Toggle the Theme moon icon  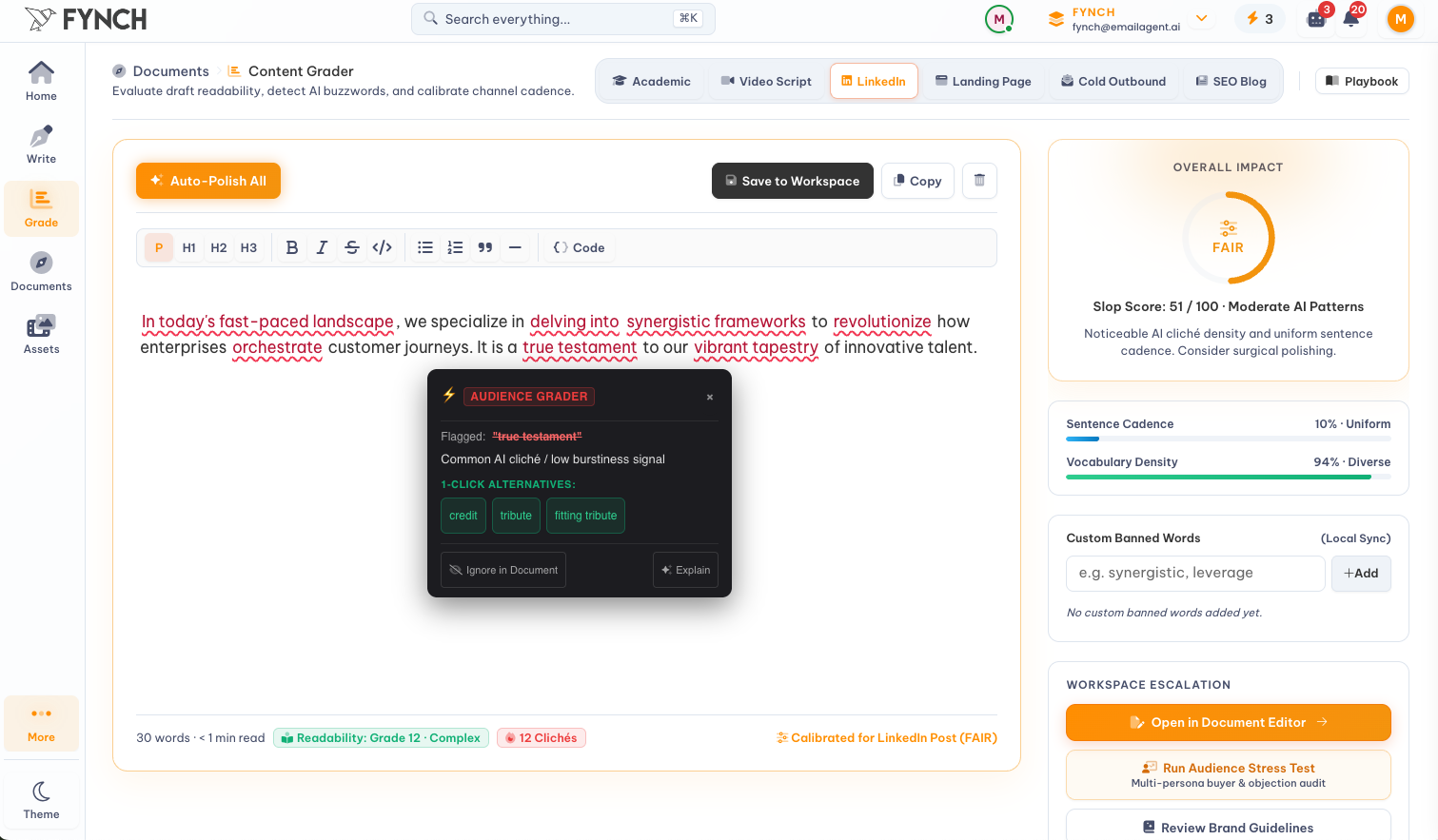[41, 800]
